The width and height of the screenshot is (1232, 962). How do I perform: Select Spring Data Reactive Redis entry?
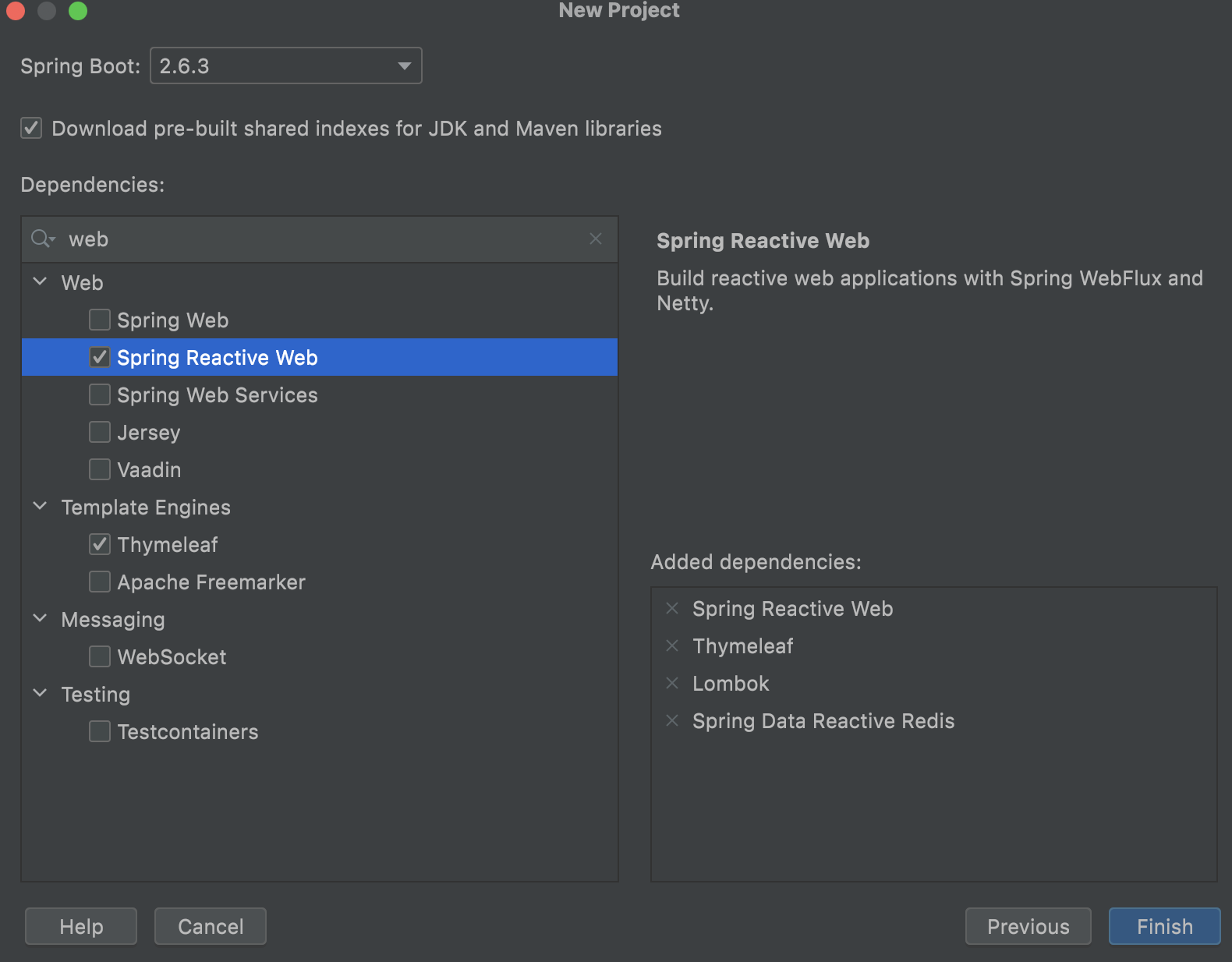click(823, 721)
